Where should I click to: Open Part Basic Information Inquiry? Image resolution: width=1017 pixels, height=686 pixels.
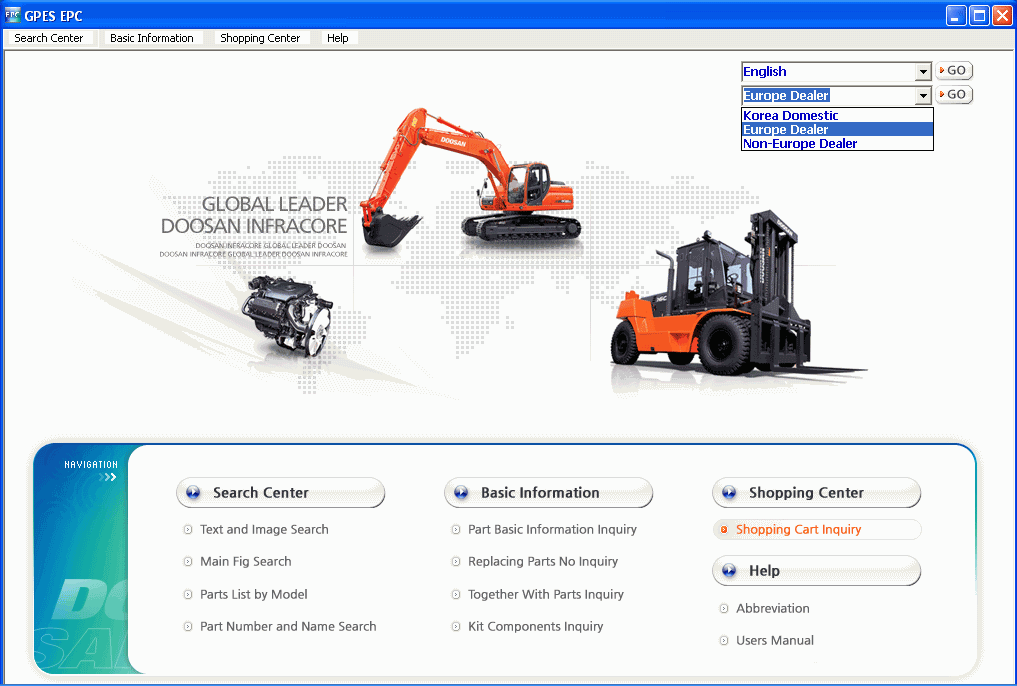[553, 530]
